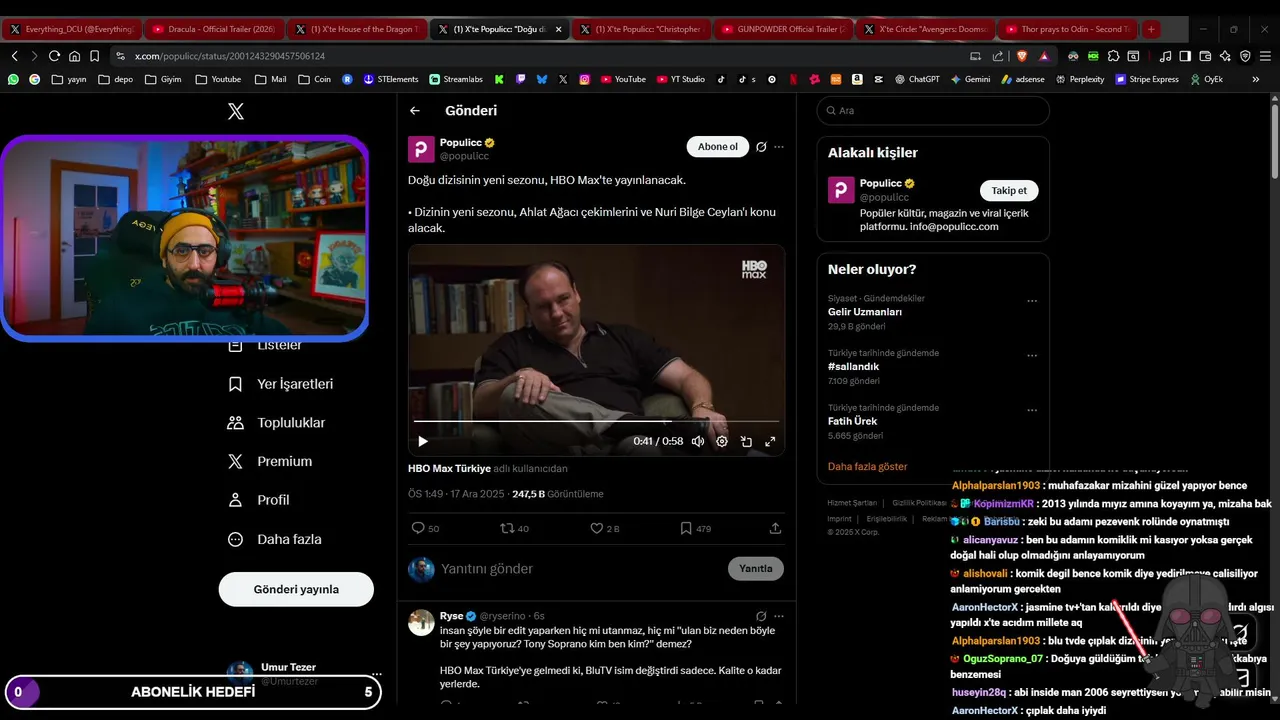Click the X logo home icon

coord(236,111)
